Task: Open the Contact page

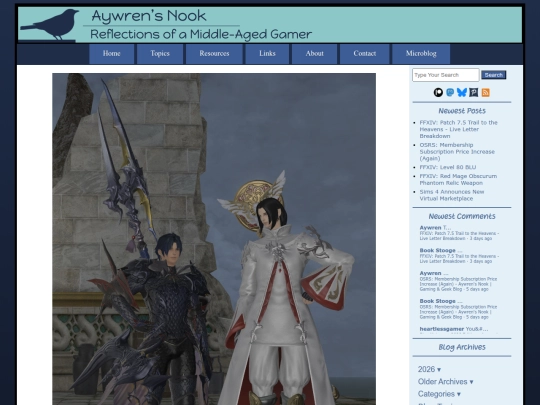Action: [x=365, y=54]
